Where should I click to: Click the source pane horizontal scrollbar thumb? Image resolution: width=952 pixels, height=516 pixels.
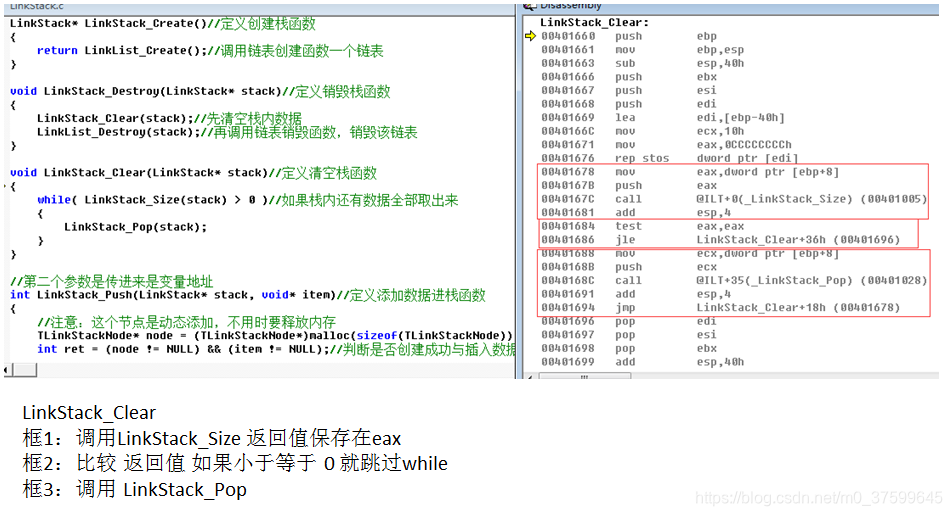coord(25,370)
